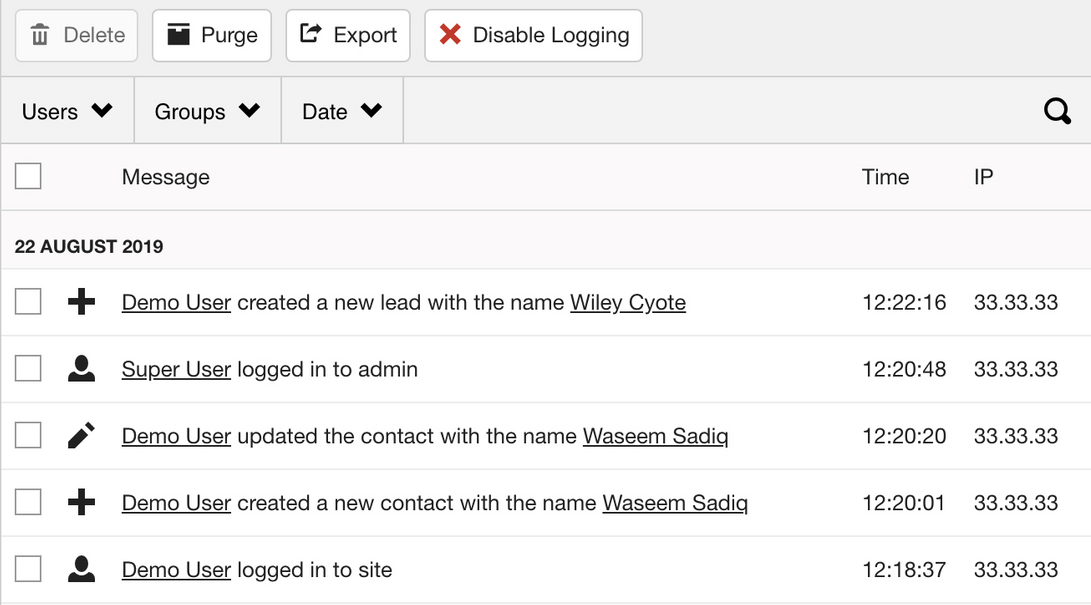Expand the Groups filter dropdown

207,111
